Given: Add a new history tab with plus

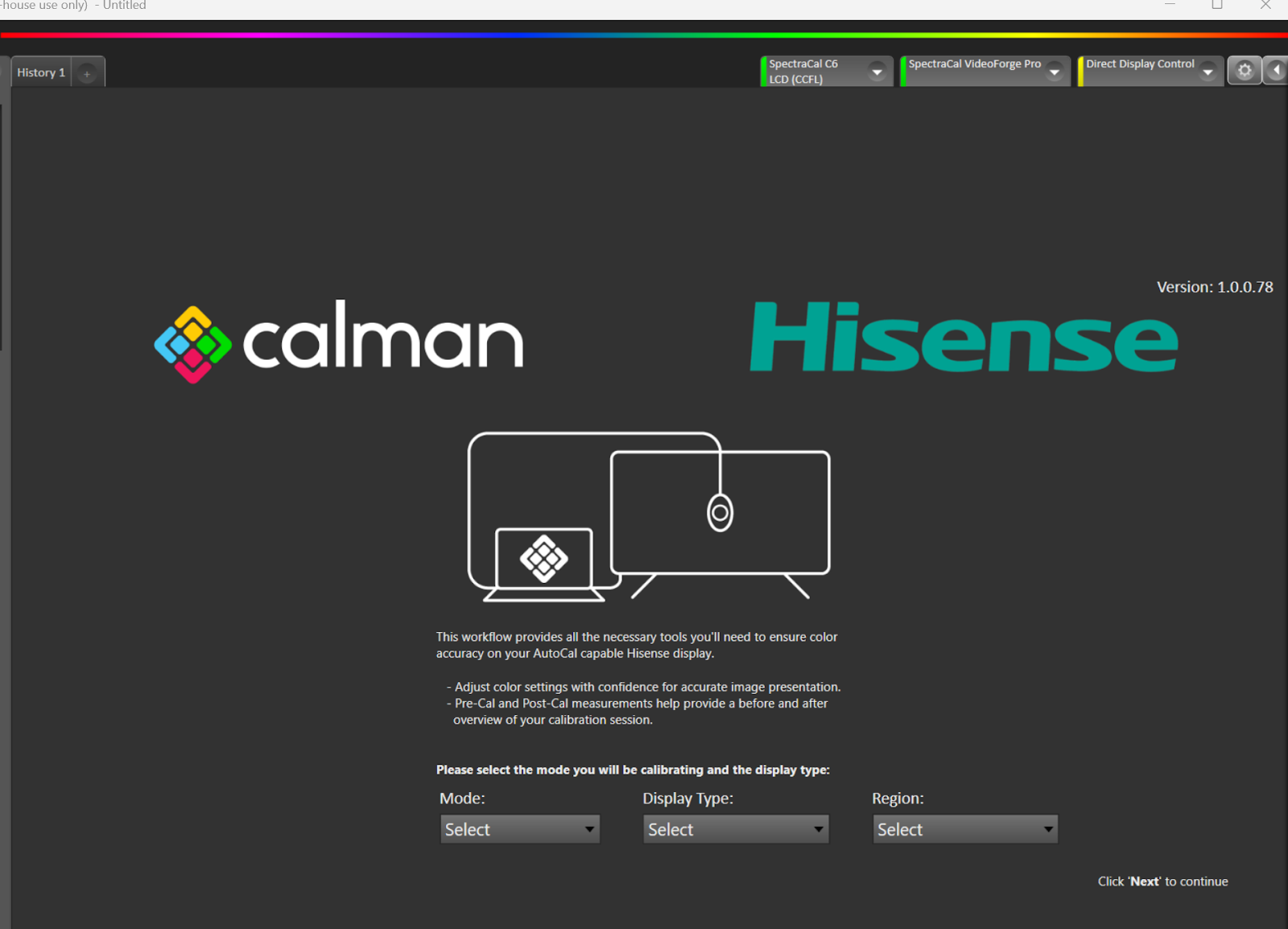Looking at the screenshot, I should coord(87,73).
